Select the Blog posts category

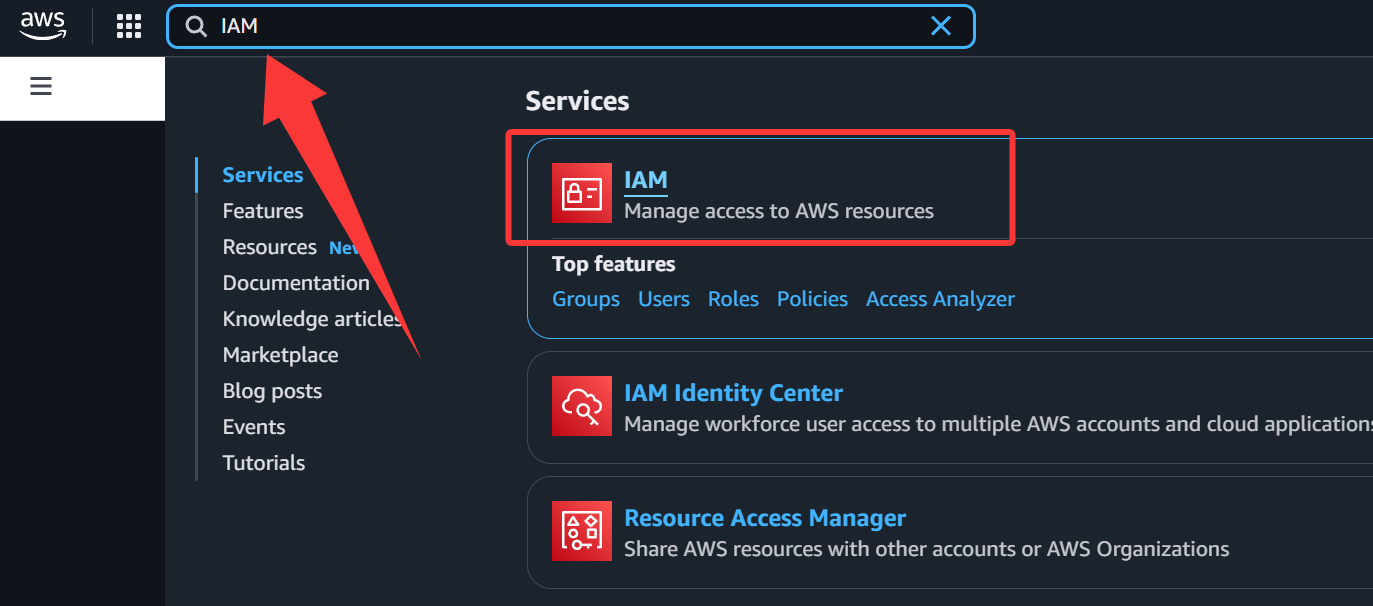tap(272, 391)
